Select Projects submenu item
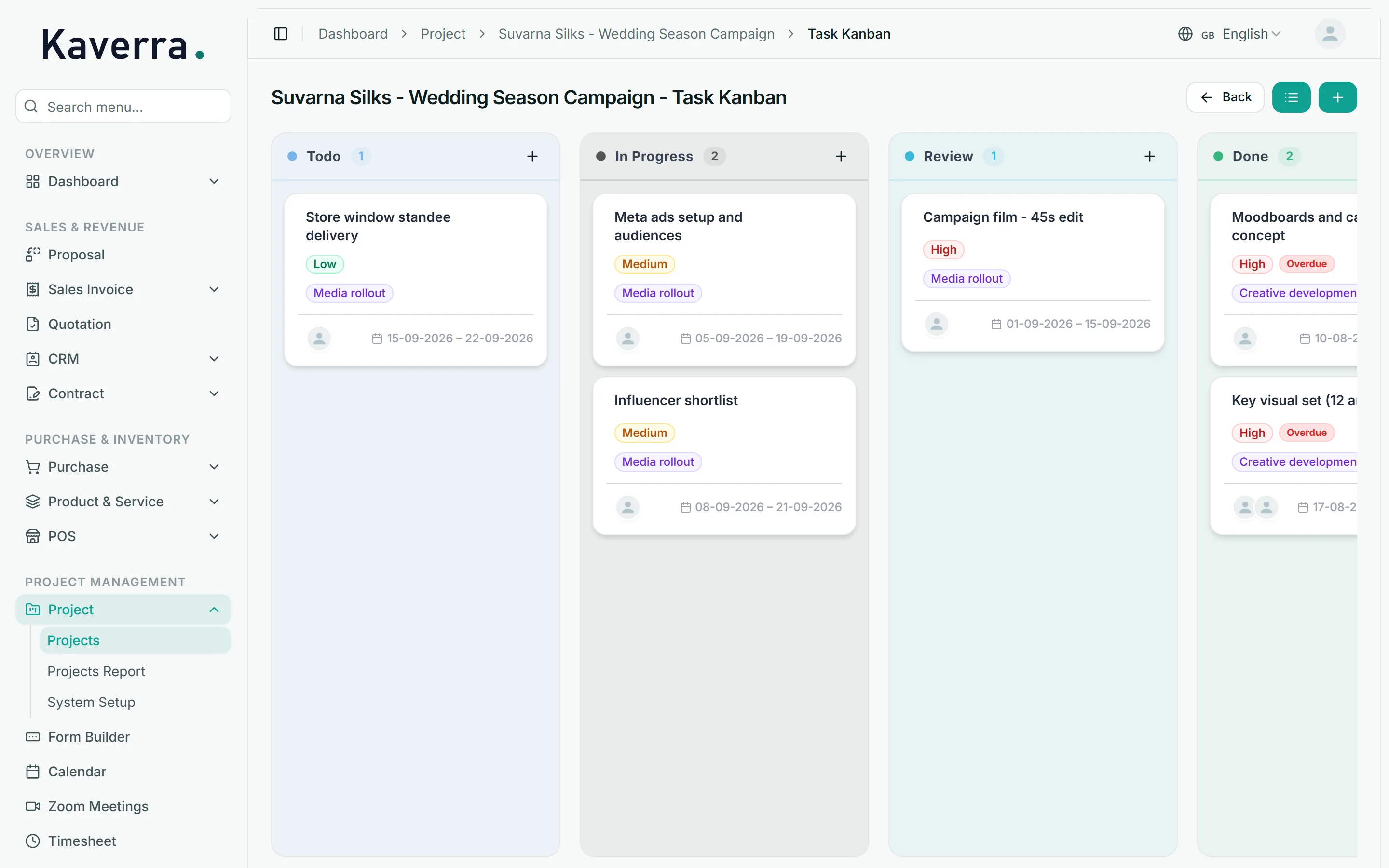The image size is (1389, 868). (x=135, y=641)
